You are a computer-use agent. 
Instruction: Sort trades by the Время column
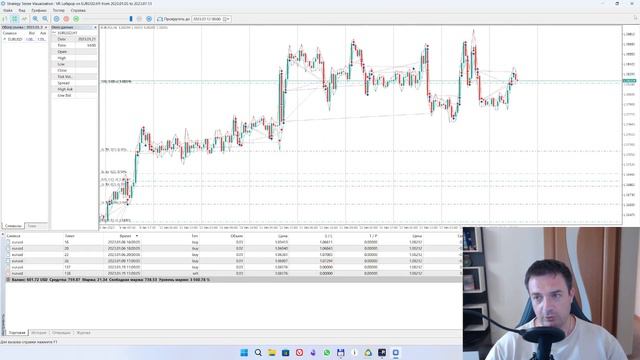tap(127, 236)
